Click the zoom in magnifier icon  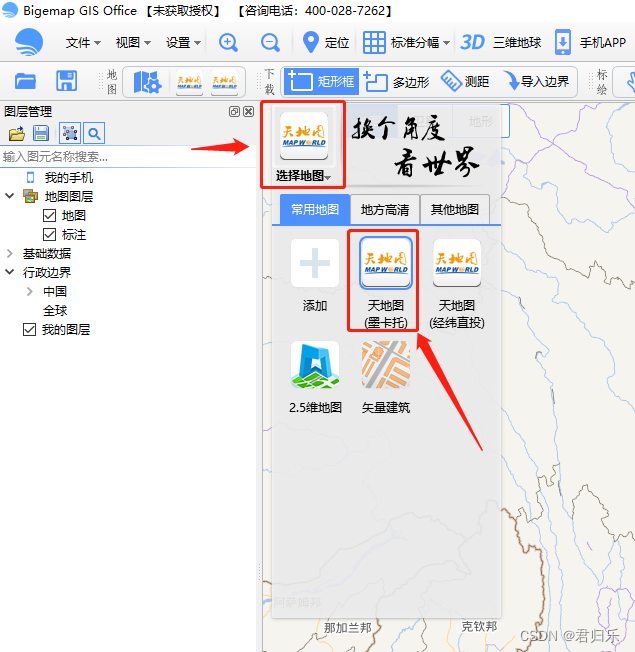(228, 42)
